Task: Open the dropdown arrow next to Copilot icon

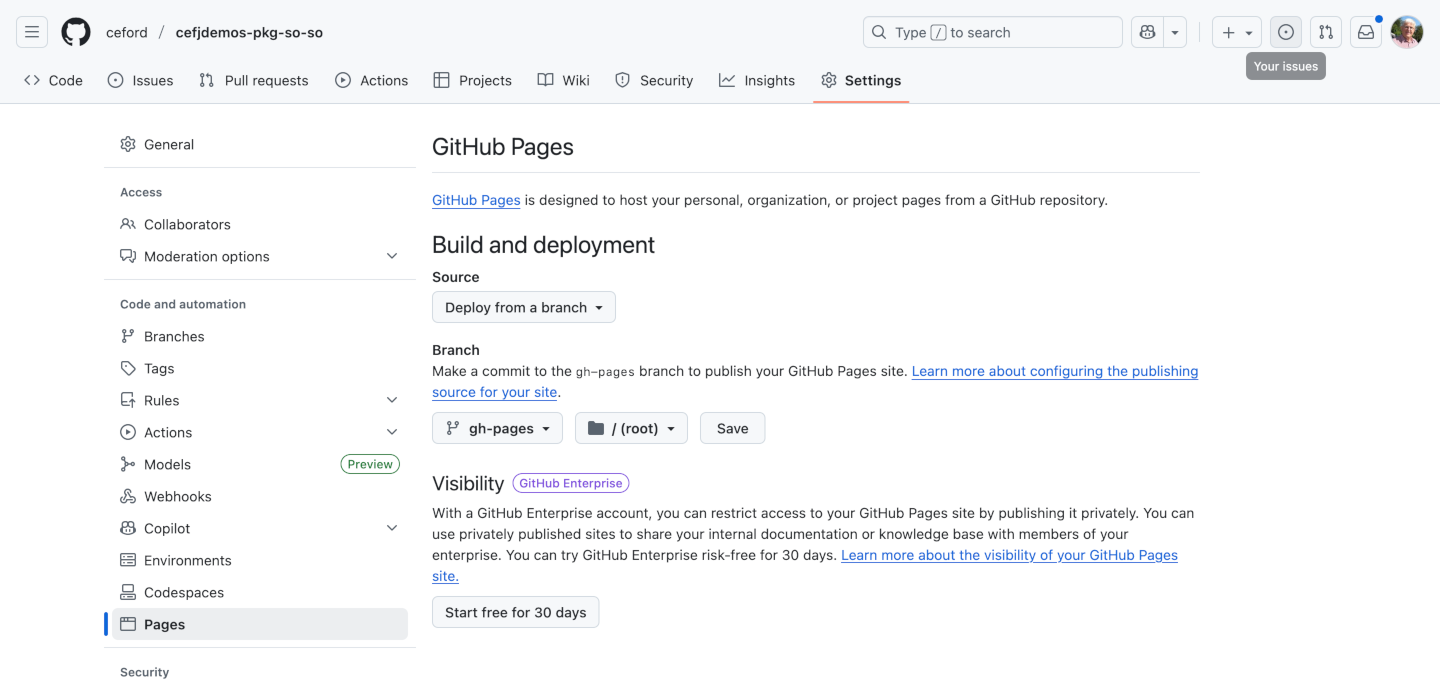Action: [x=1175, y=32]
